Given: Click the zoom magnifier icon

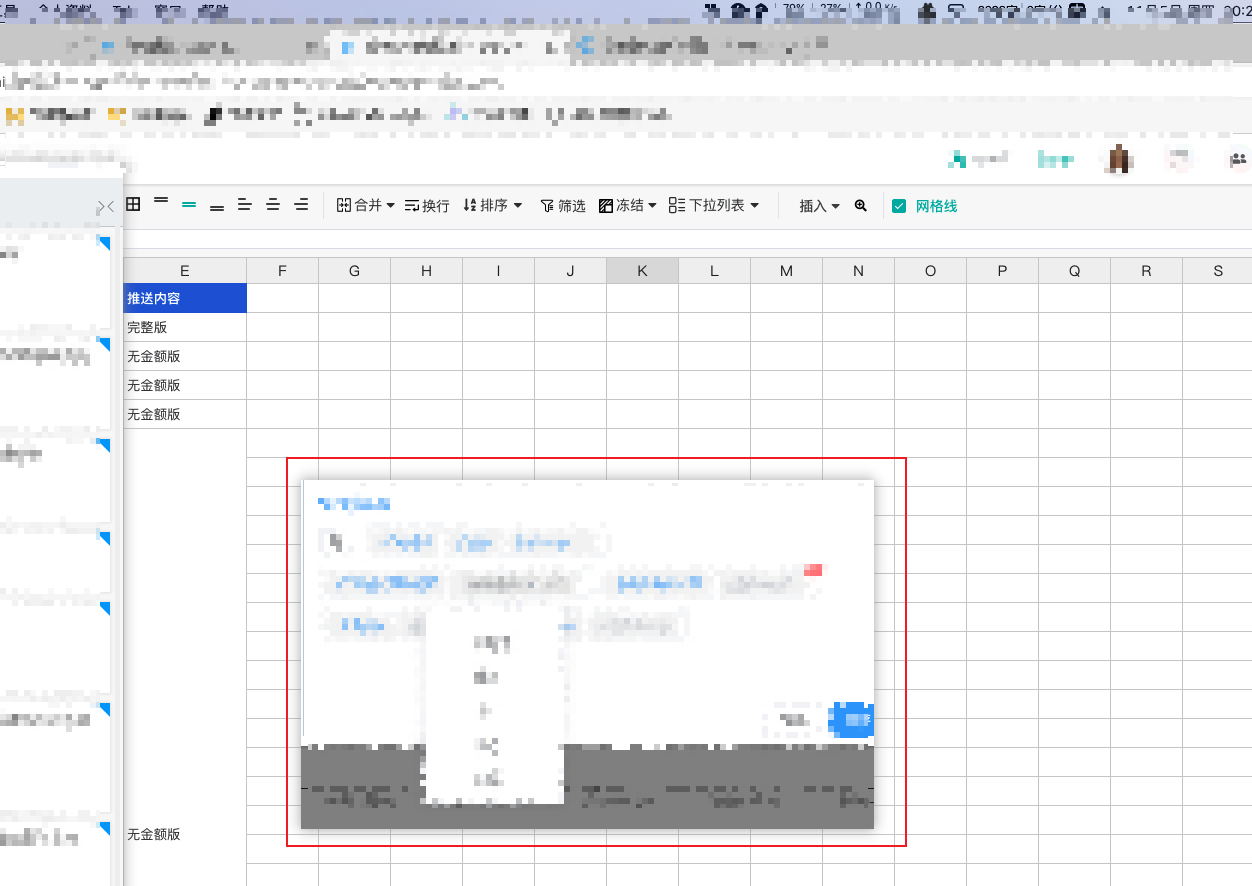Looking at the screenshot, I should point(860,205).
